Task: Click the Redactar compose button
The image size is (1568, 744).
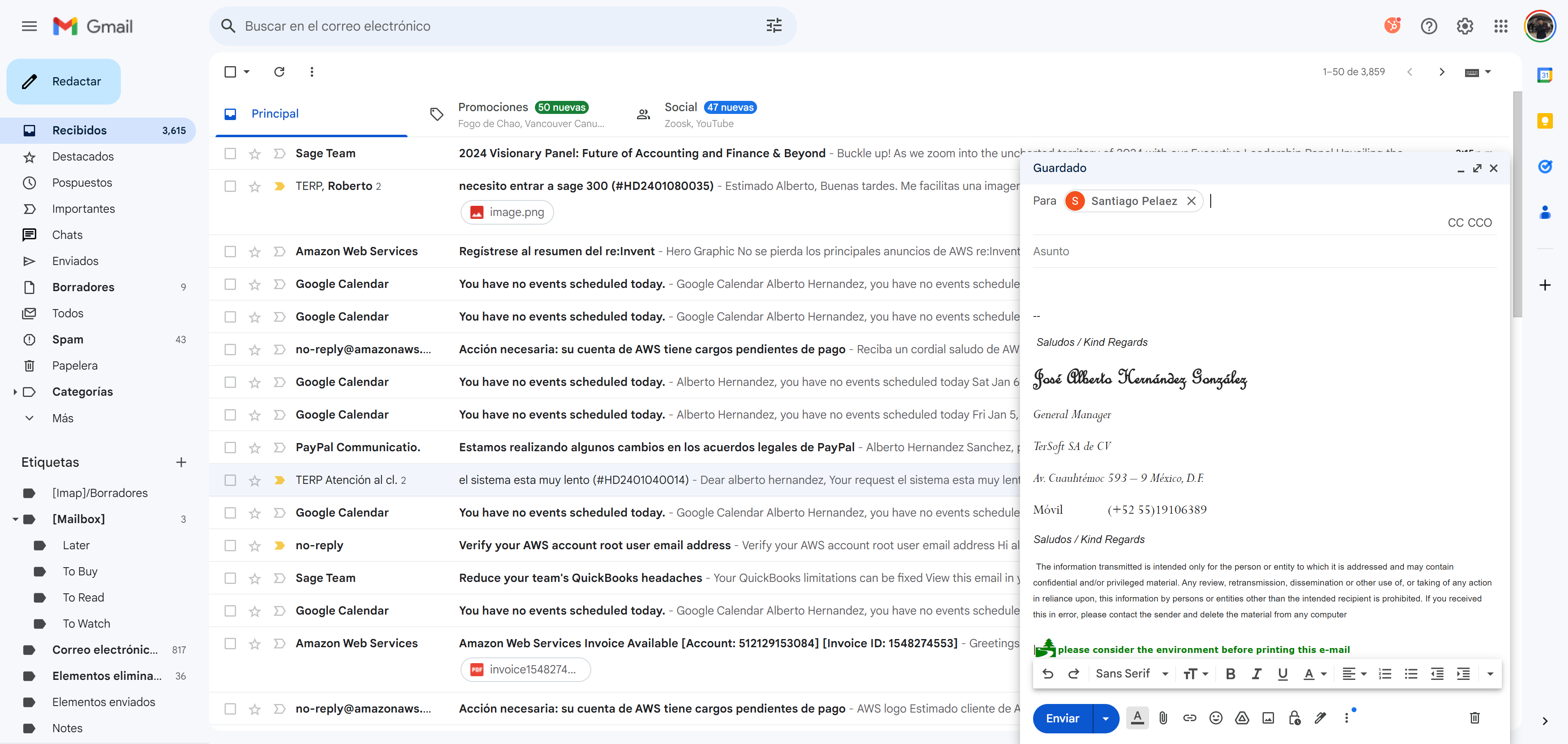Action: coord(63,82)
